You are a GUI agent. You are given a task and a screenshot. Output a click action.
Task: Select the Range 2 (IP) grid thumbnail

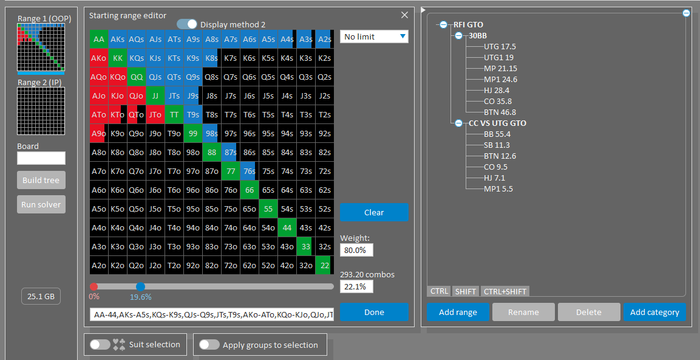click(41, 111)
